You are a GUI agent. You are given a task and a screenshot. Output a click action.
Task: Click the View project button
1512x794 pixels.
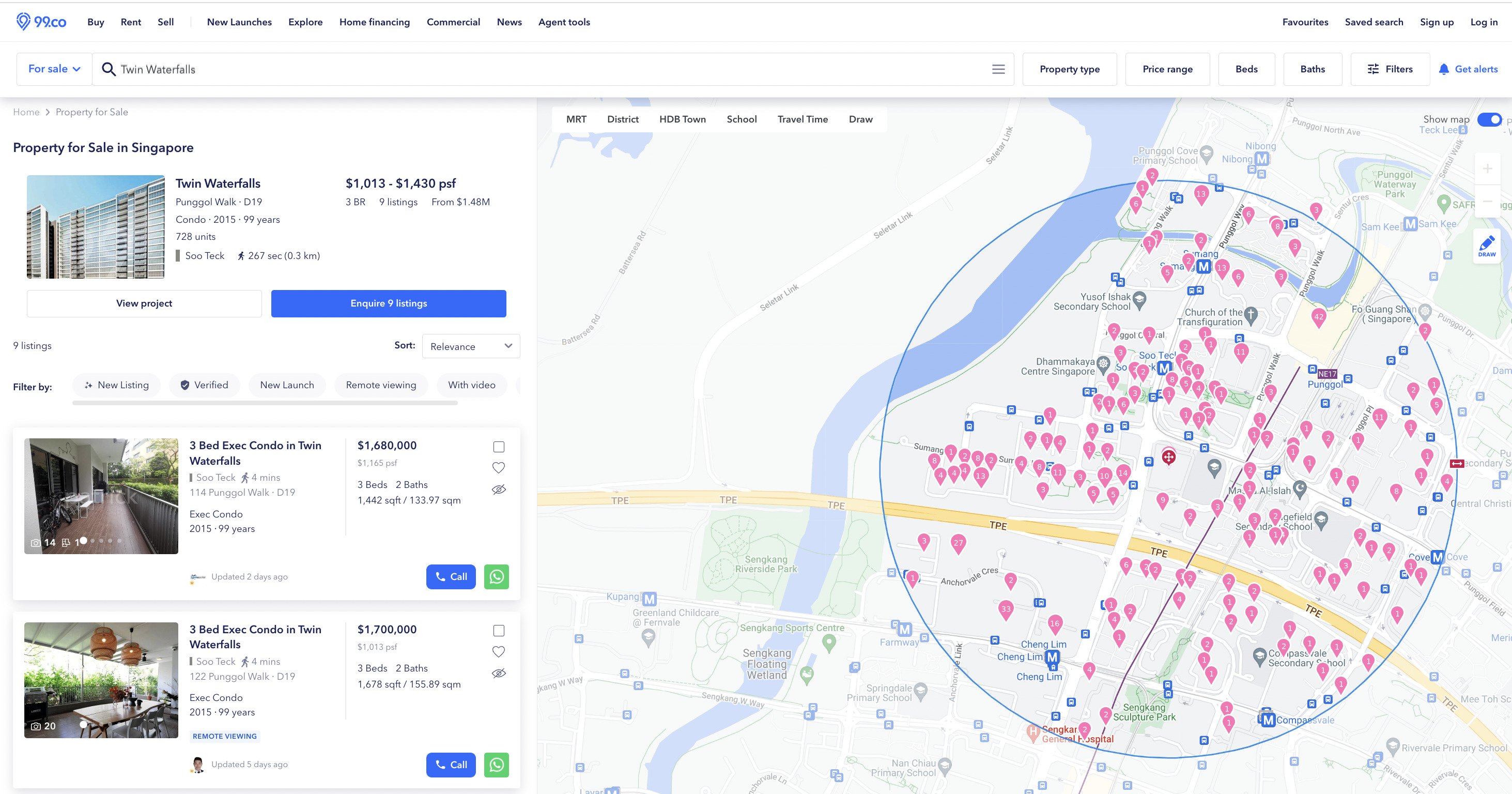click(x=144, y=303)
